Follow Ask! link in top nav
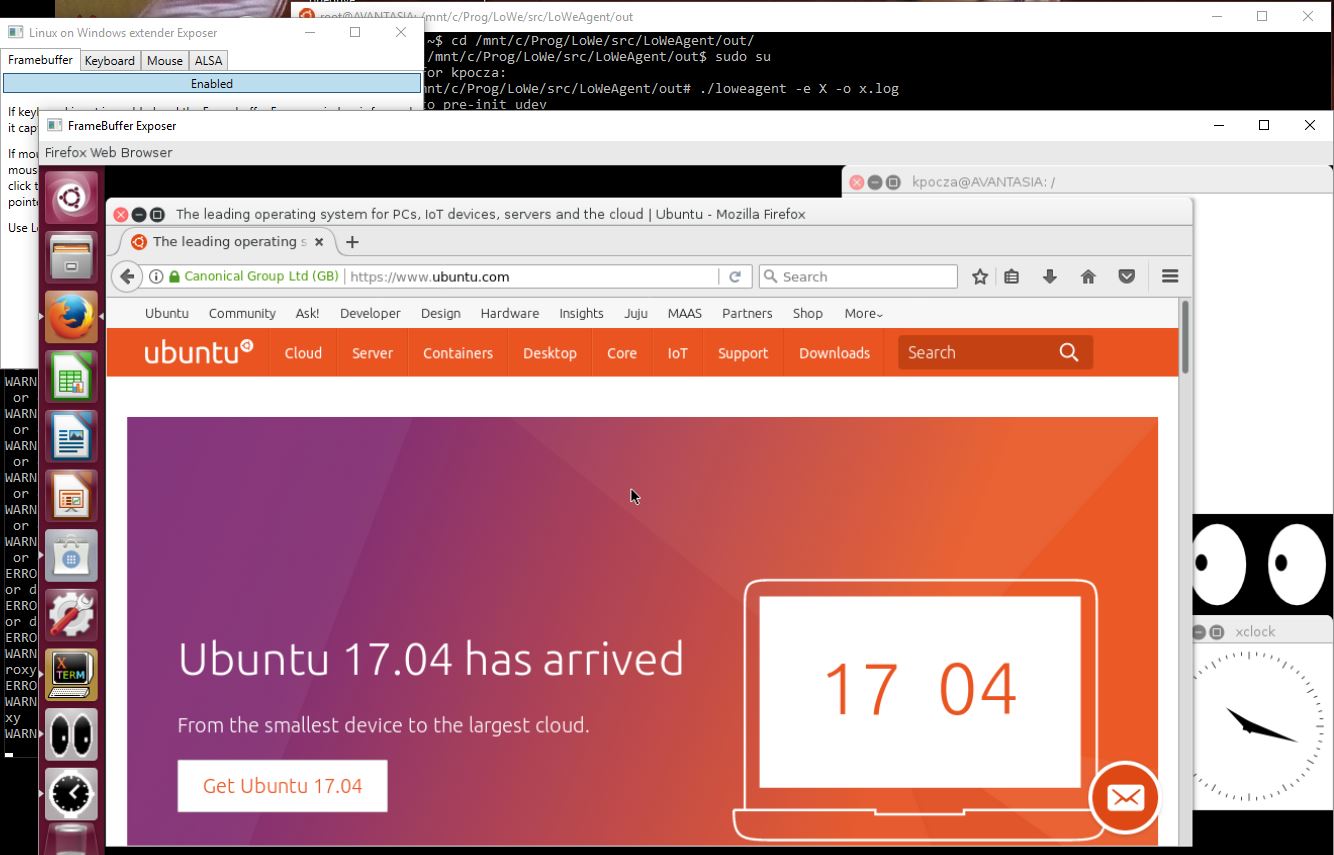Screen dimensions: 1334x855 coord(308,313)
